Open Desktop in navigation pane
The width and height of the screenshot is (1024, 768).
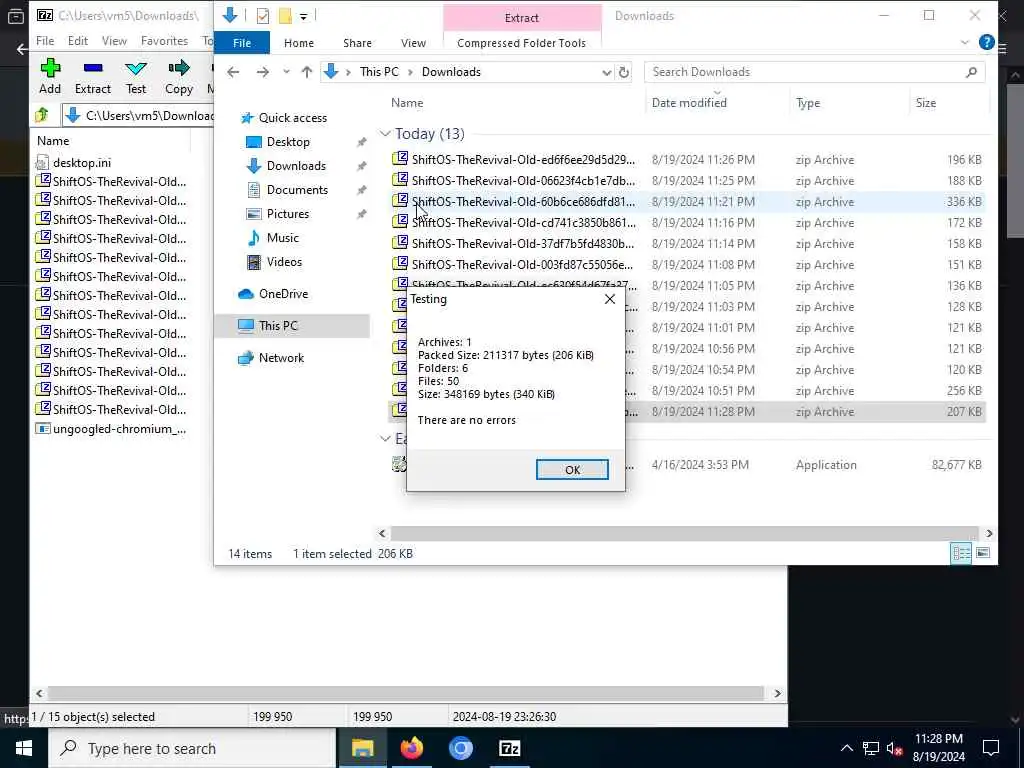288,142
